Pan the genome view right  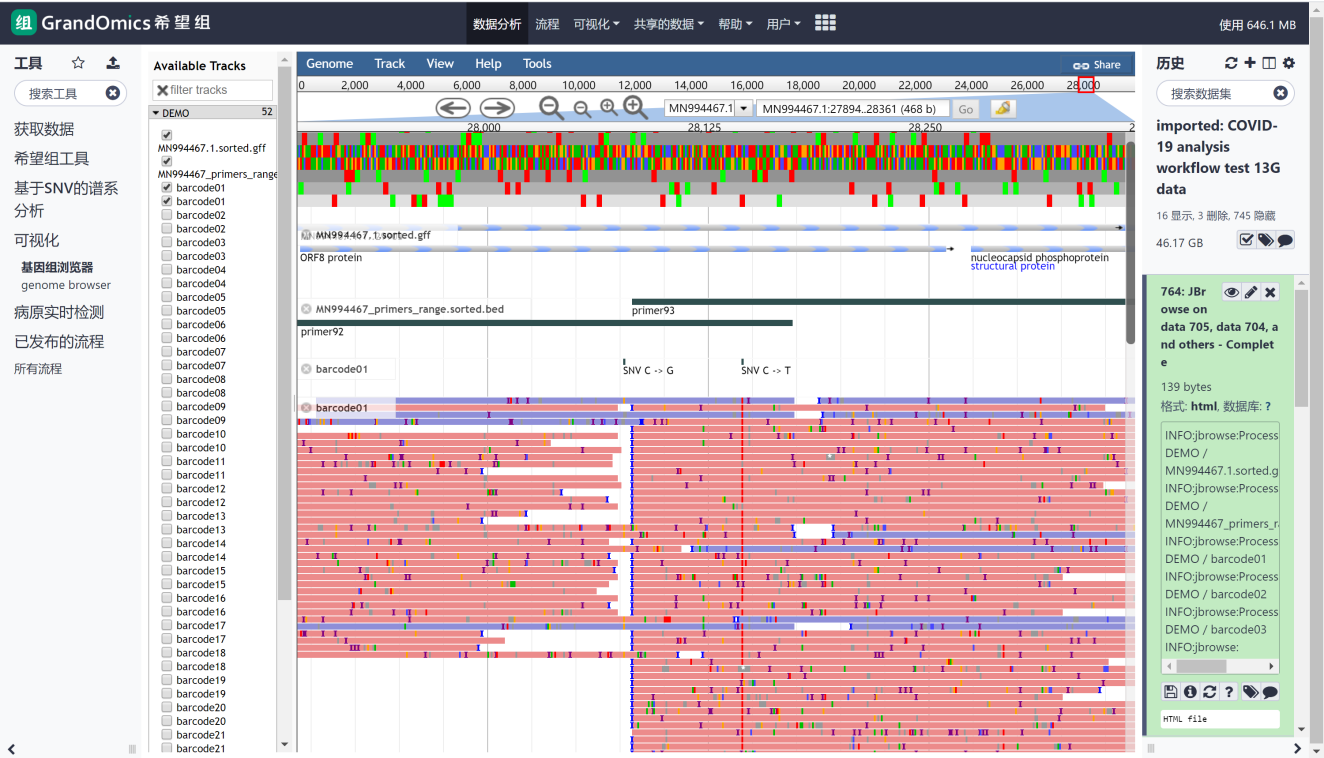point(497,108)
